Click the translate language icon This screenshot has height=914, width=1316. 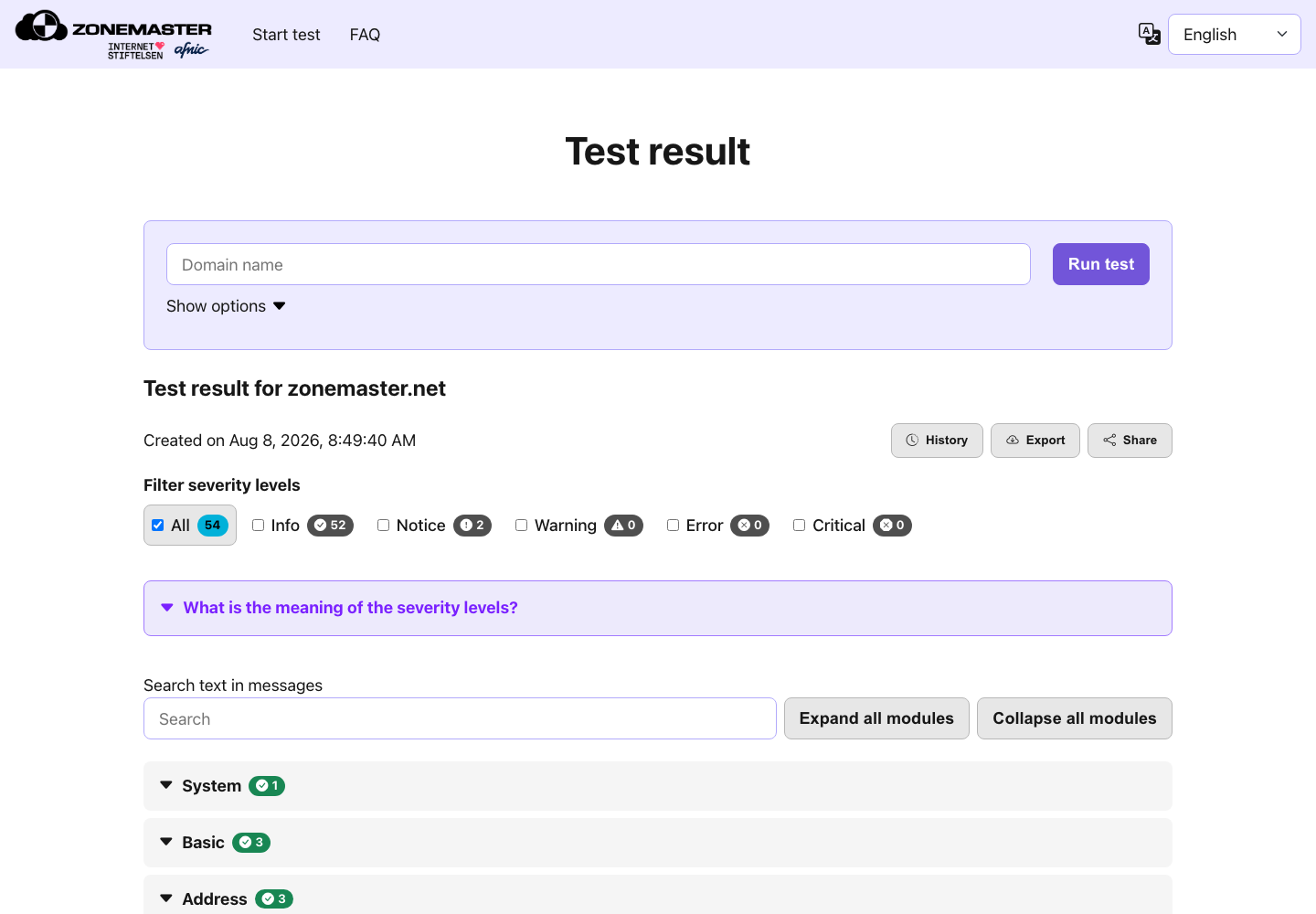(1149, 34)
